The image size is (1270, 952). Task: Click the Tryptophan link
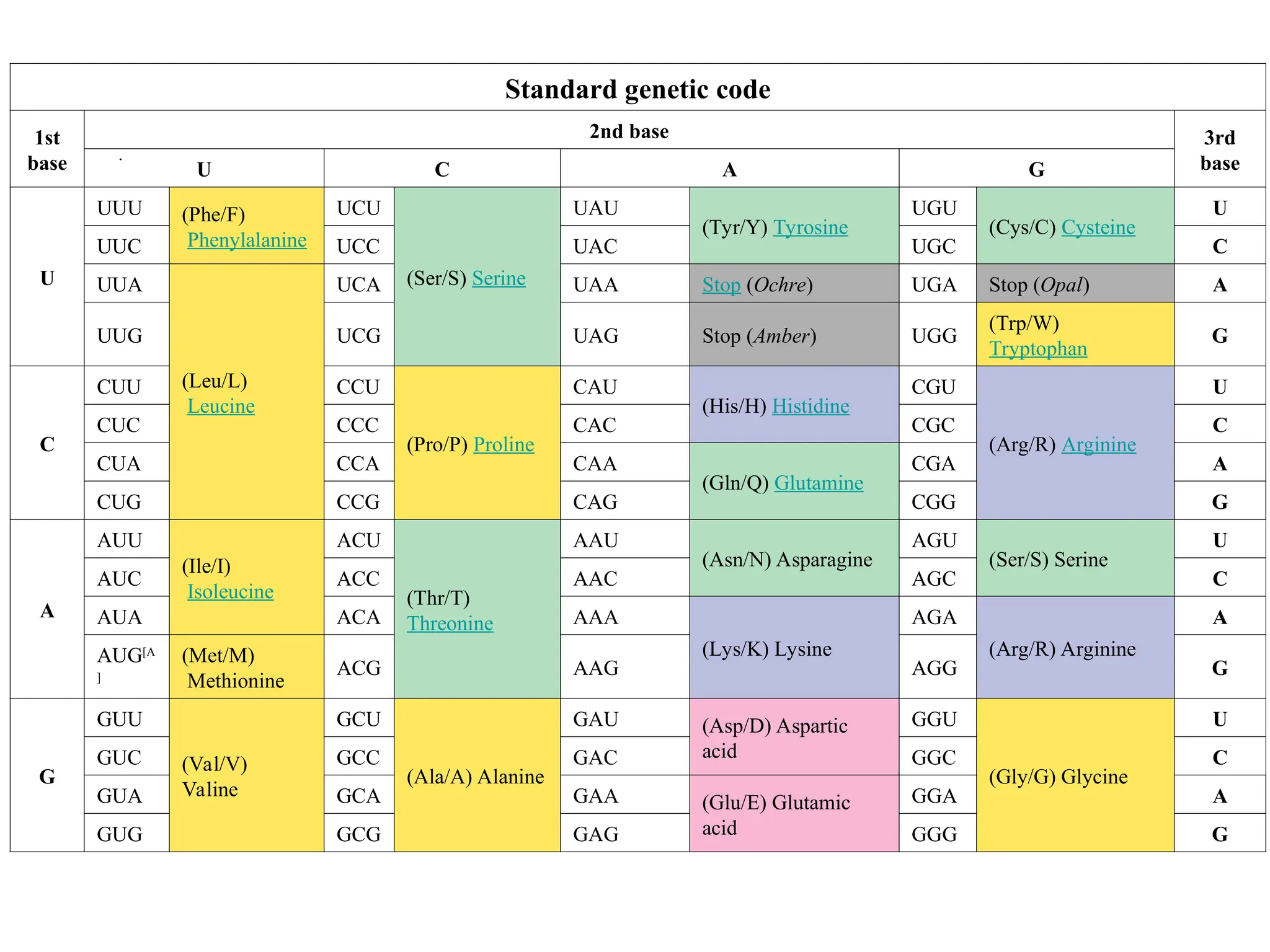pos(1038,349)
